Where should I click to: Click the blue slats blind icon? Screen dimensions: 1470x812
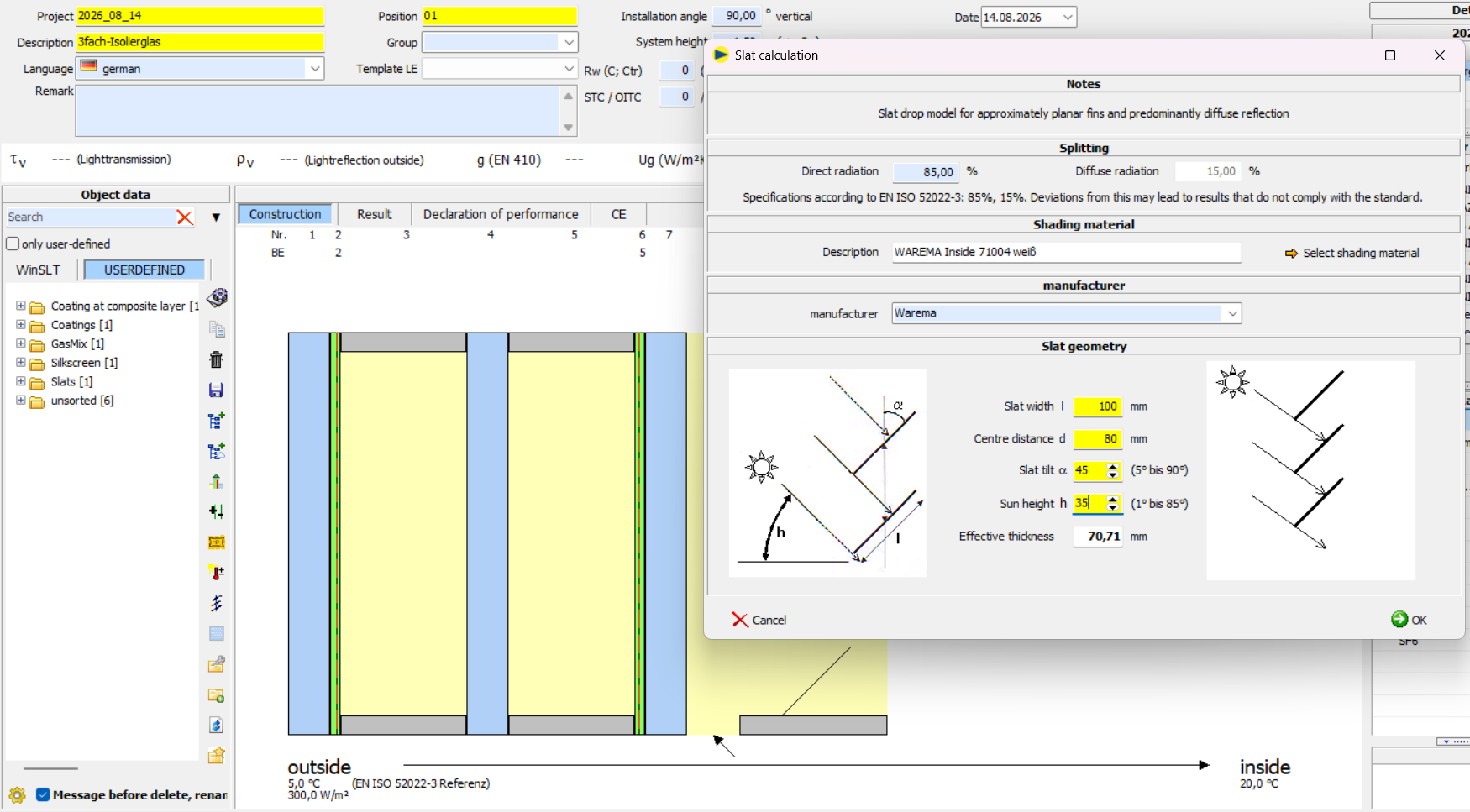[217, 603]
